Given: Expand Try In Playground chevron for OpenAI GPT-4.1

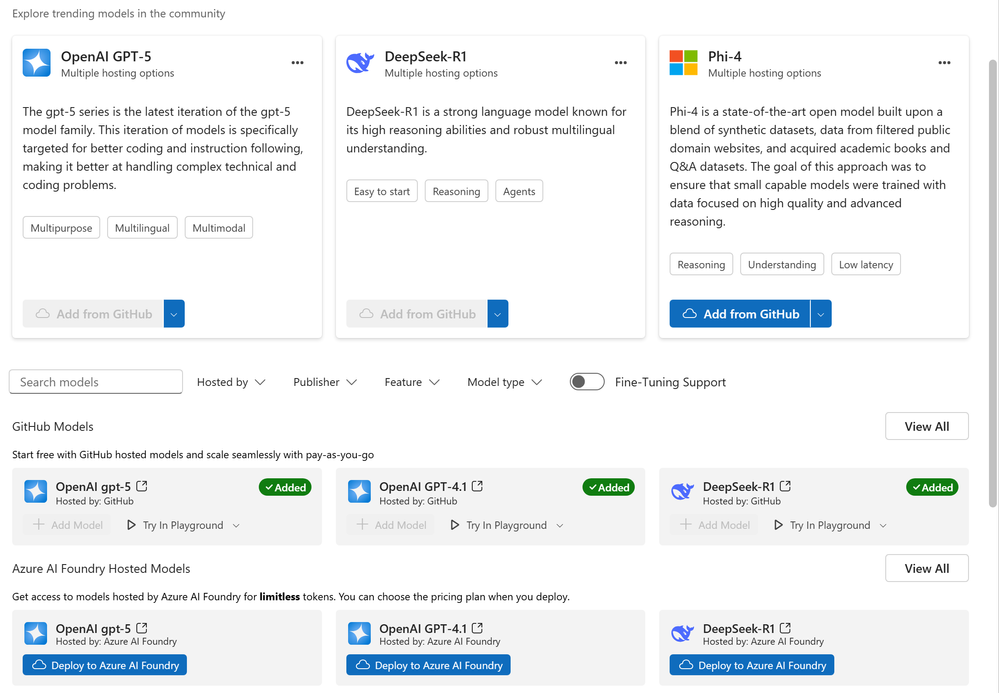Looking at the screenshot, I should [x=560, y=525].
